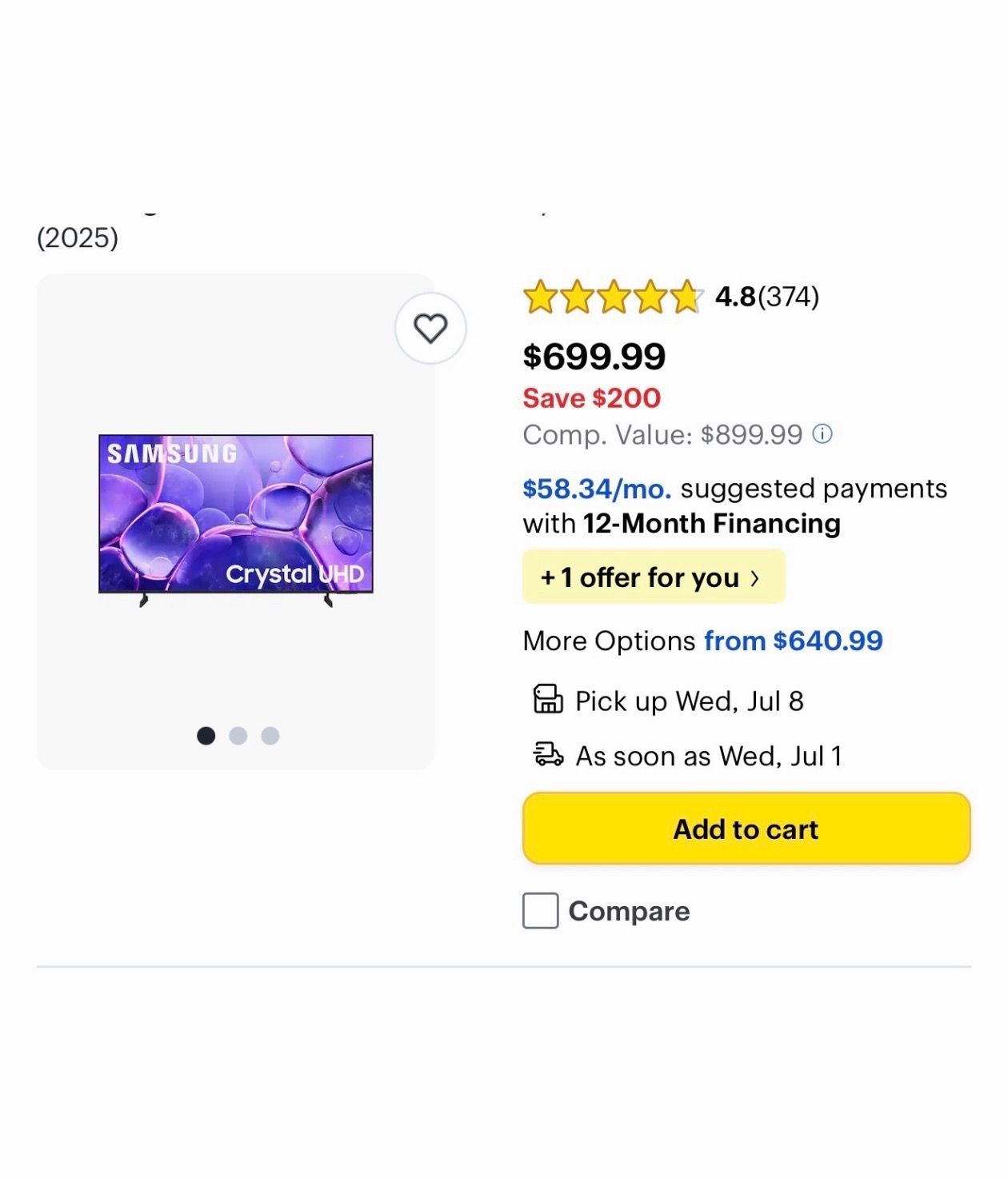Open the $58.34/mo. financing link
This screenshot has width=1008, height=1178.
[x=597, y=488]
